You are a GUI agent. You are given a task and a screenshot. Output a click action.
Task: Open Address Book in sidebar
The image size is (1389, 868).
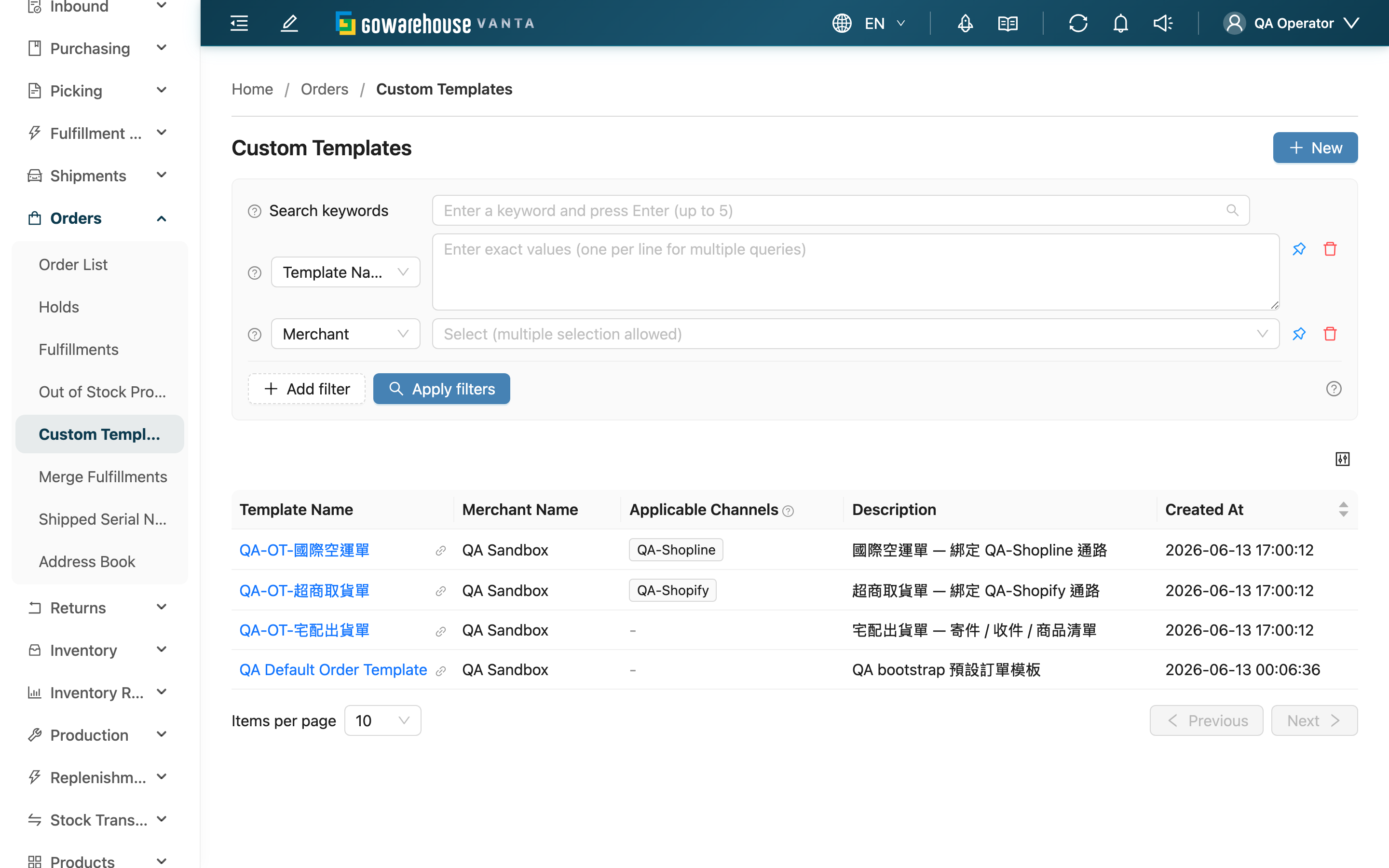(100, 561)
